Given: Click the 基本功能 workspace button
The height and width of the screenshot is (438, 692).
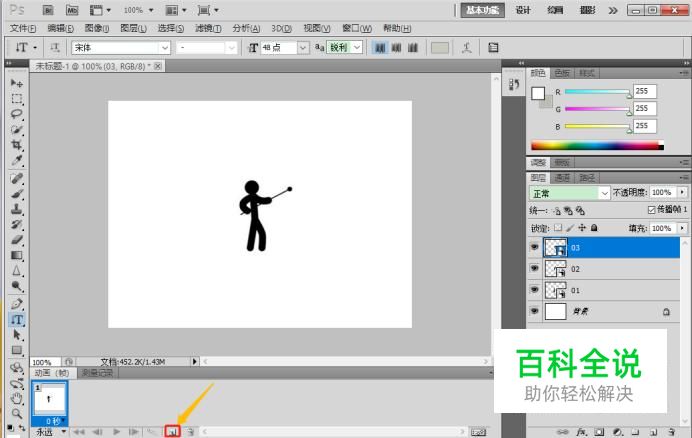Looking at the screenshot, I should pyautogui.click(x=485, y=9).
